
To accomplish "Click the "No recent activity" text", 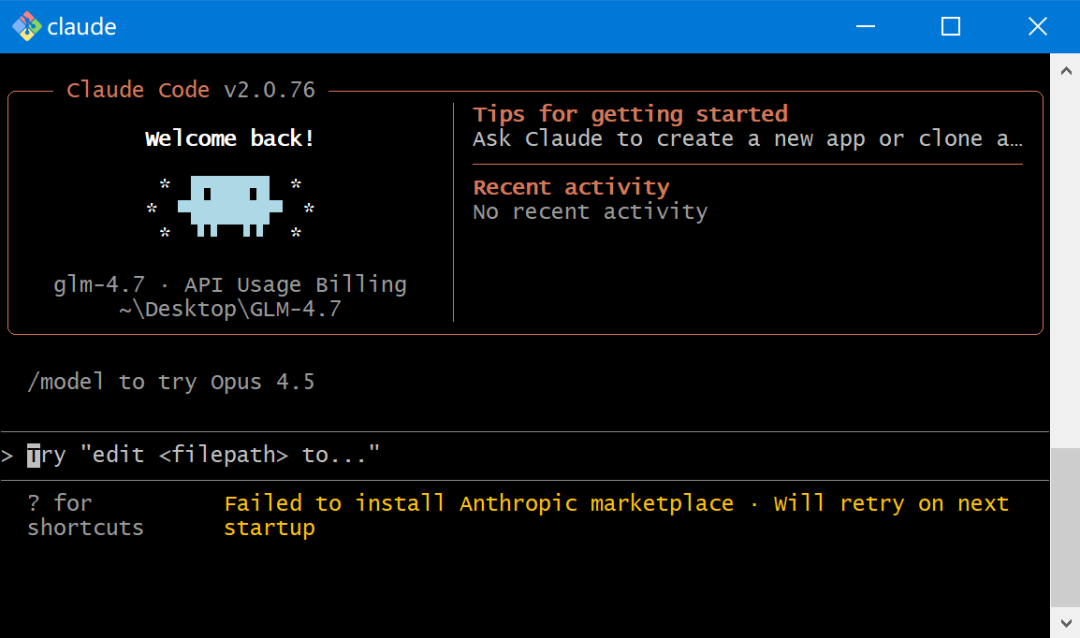I will tap(590, 212).
